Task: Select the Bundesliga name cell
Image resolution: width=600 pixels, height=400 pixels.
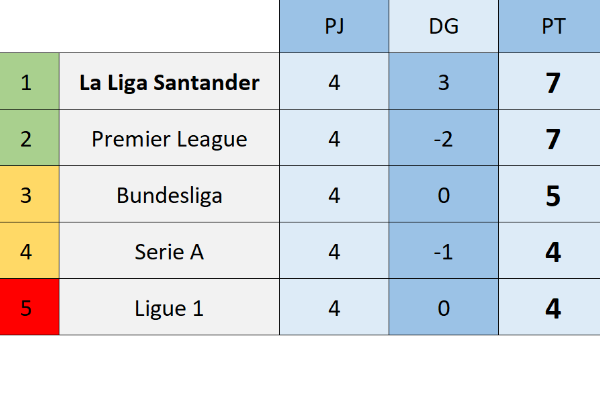Action: (169, 195)
